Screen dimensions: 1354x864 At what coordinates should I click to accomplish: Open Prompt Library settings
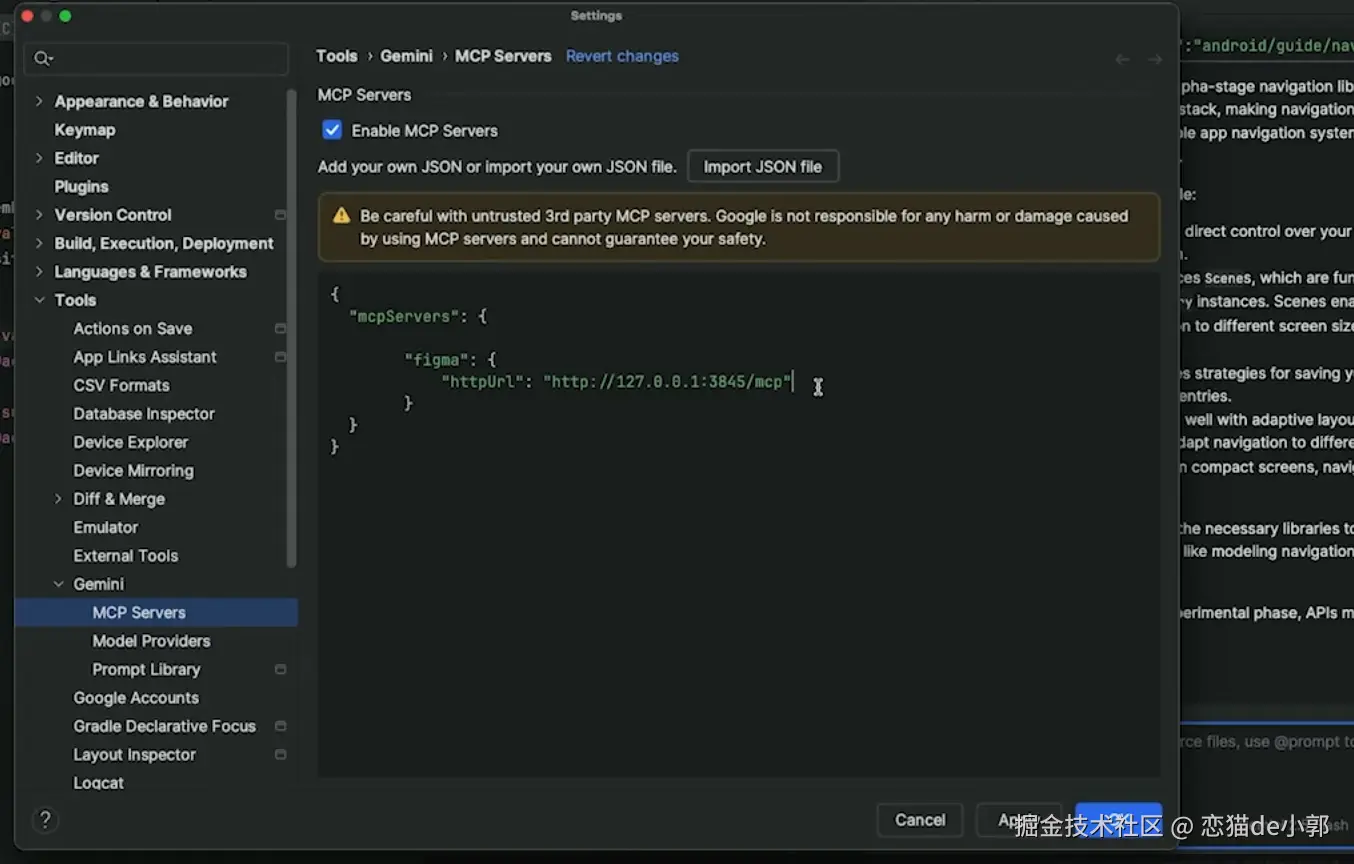(x=146, y=670)
